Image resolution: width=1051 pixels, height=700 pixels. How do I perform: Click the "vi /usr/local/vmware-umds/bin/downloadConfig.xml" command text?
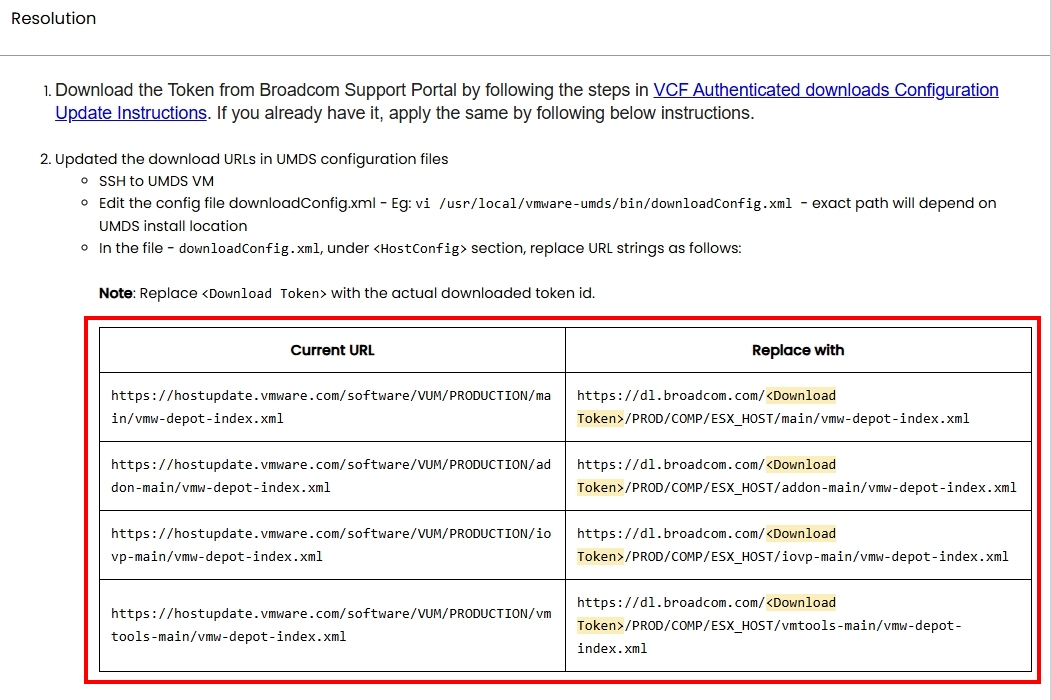pos(603,203)
